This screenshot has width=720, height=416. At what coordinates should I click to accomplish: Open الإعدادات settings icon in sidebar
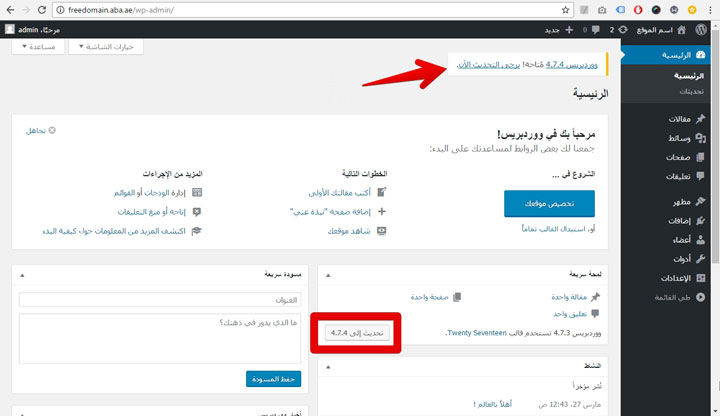pyautogui.click(x=700, y=278)
